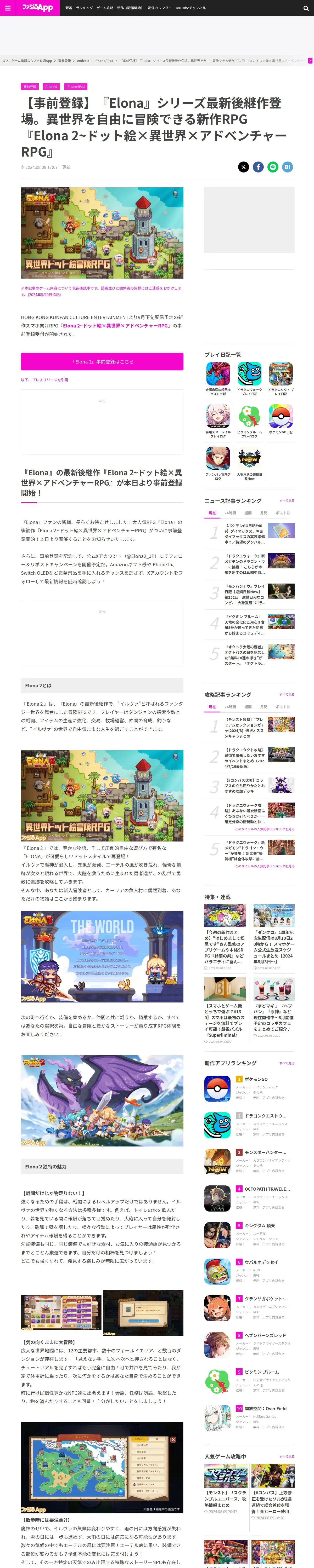Open feature 【今週の新作まとめ】 article card
The image size is (314, 1568).
[x=225, y=937]
